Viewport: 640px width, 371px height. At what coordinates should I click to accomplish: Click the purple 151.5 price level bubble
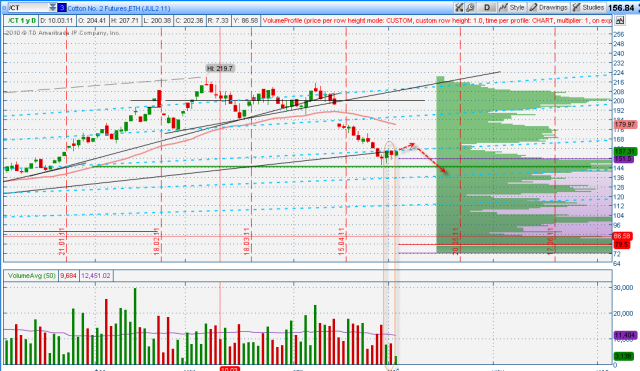pyautogui.click(x=624, y=159)
